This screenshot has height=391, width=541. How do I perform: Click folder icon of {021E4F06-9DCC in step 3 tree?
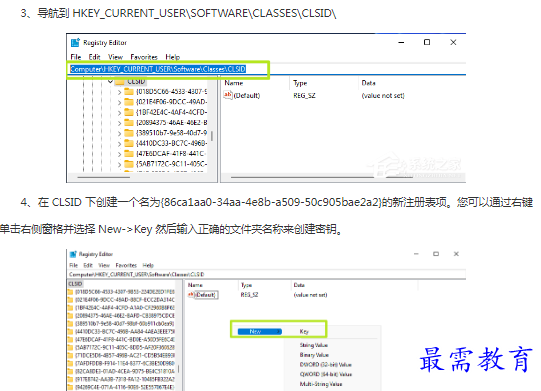[129, 102]
